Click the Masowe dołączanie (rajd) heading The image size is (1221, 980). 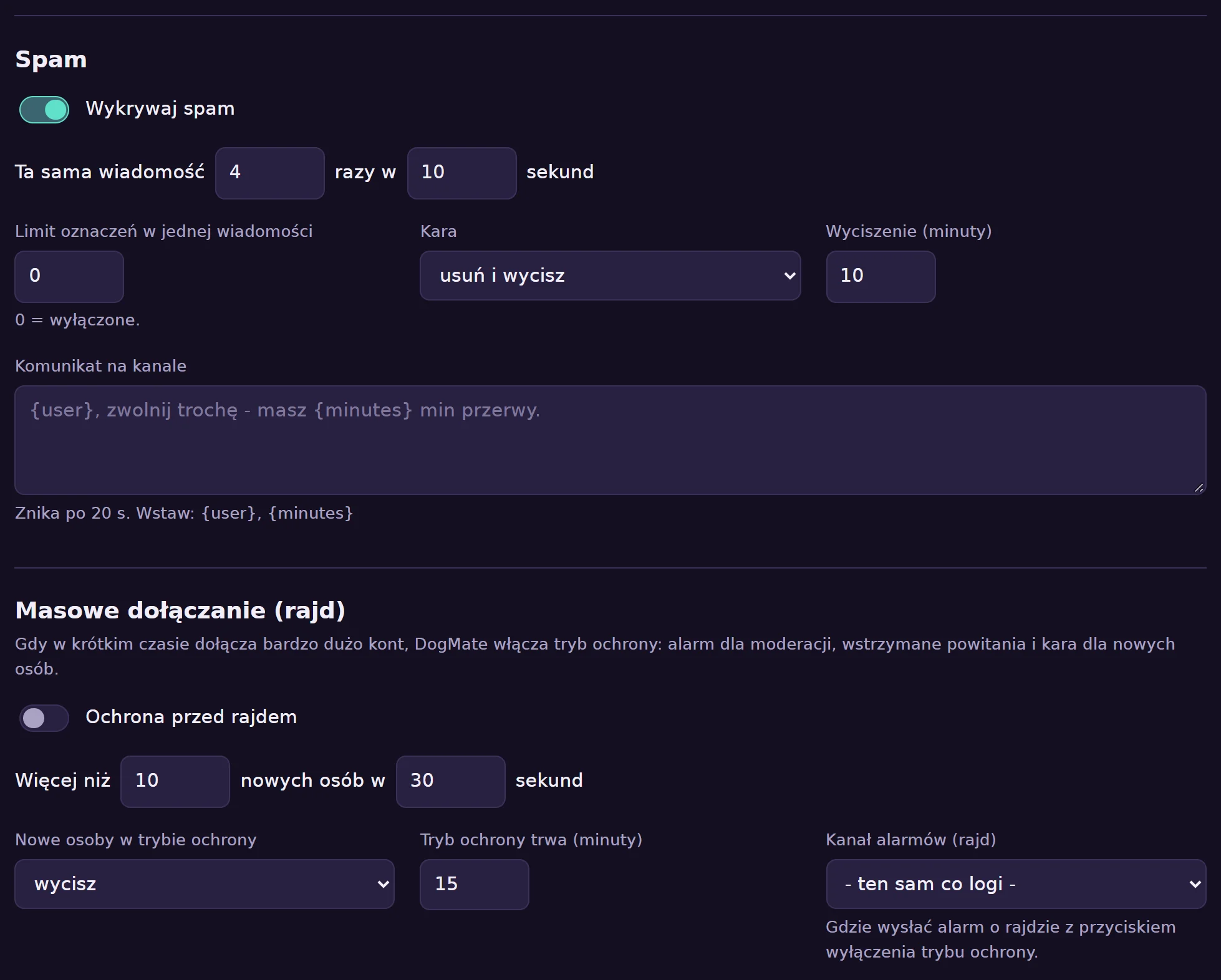pyautogui.click(x=180, y=610)
